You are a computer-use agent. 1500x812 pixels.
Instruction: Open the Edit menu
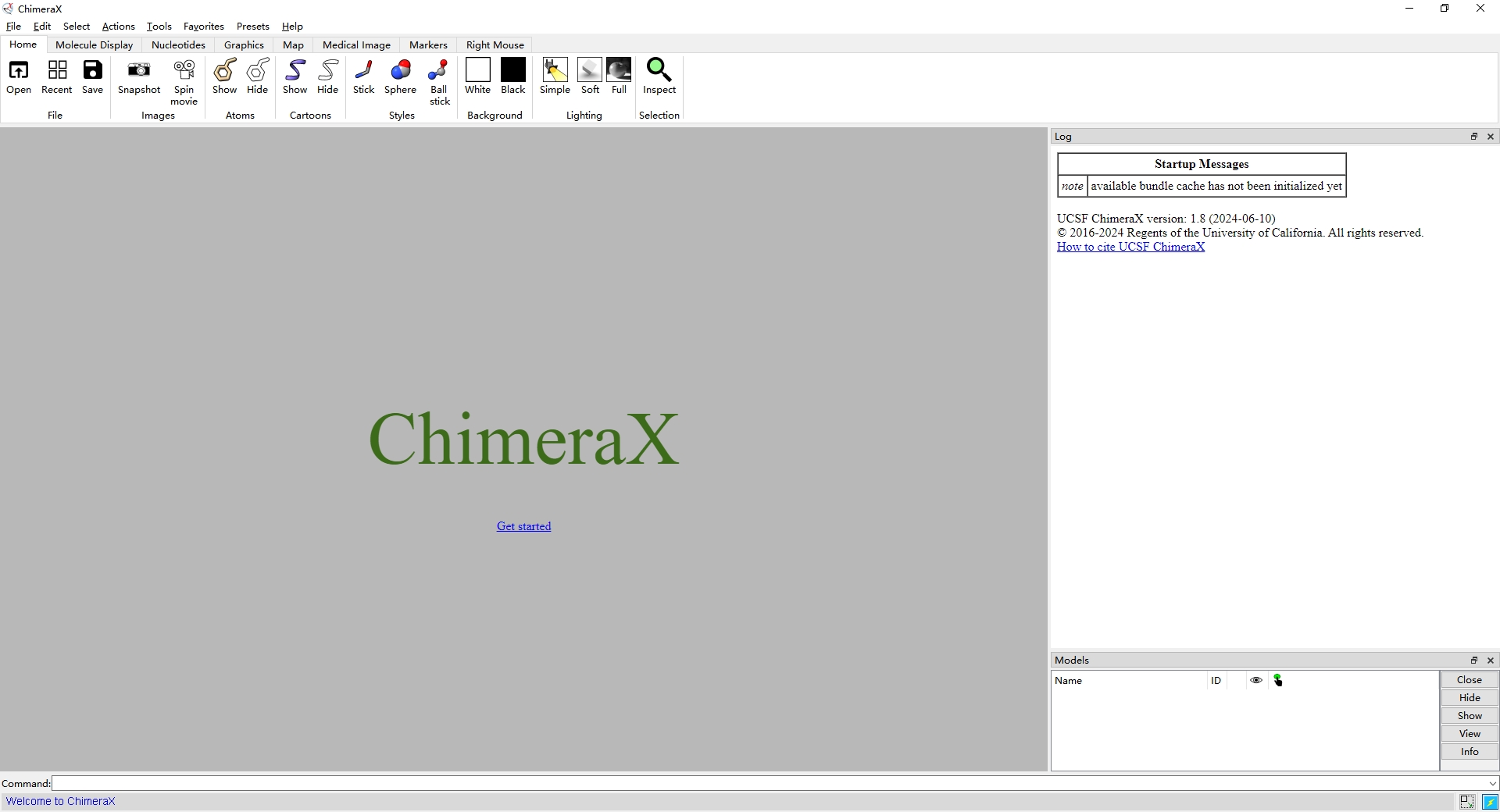pos(42,26)
